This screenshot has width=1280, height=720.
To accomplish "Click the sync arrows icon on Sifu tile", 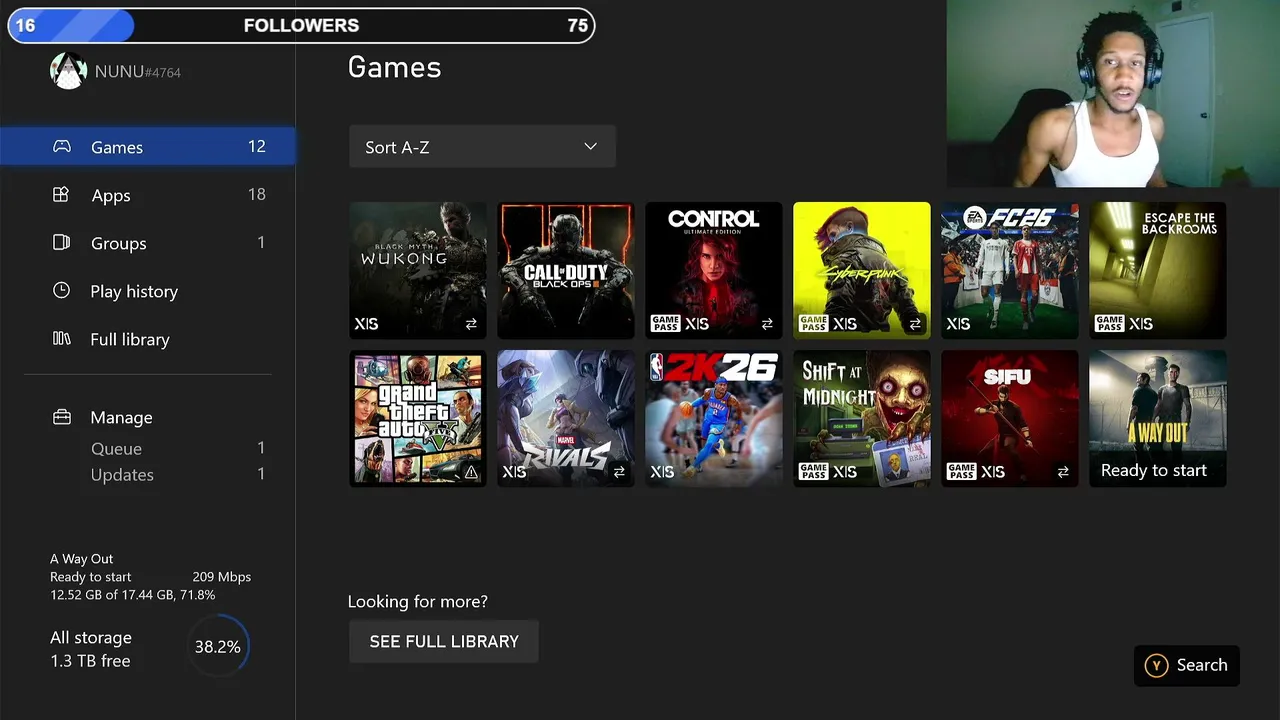I will pyautogui.click(x=1063, y=472).
